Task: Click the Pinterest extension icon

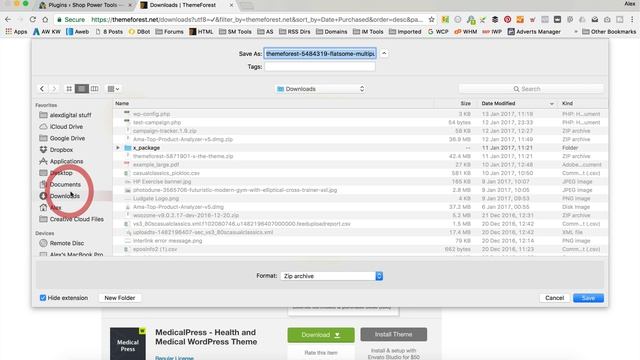Action: point(507,19)
